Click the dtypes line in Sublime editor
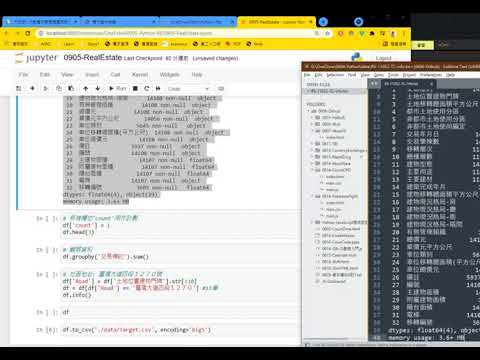 pyautogui.click(x=433, y=330)
